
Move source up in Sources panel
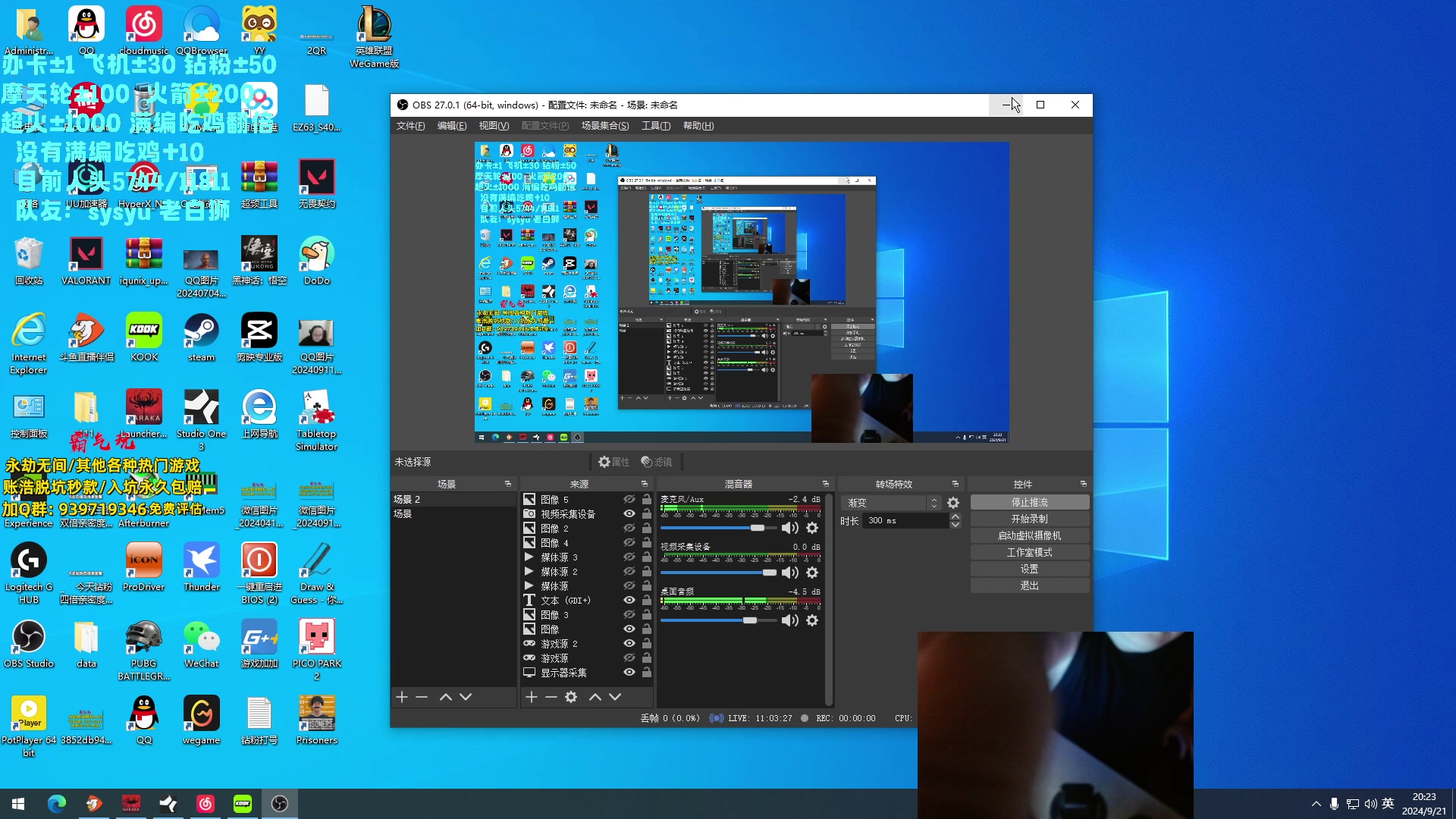tap(595, 697)
